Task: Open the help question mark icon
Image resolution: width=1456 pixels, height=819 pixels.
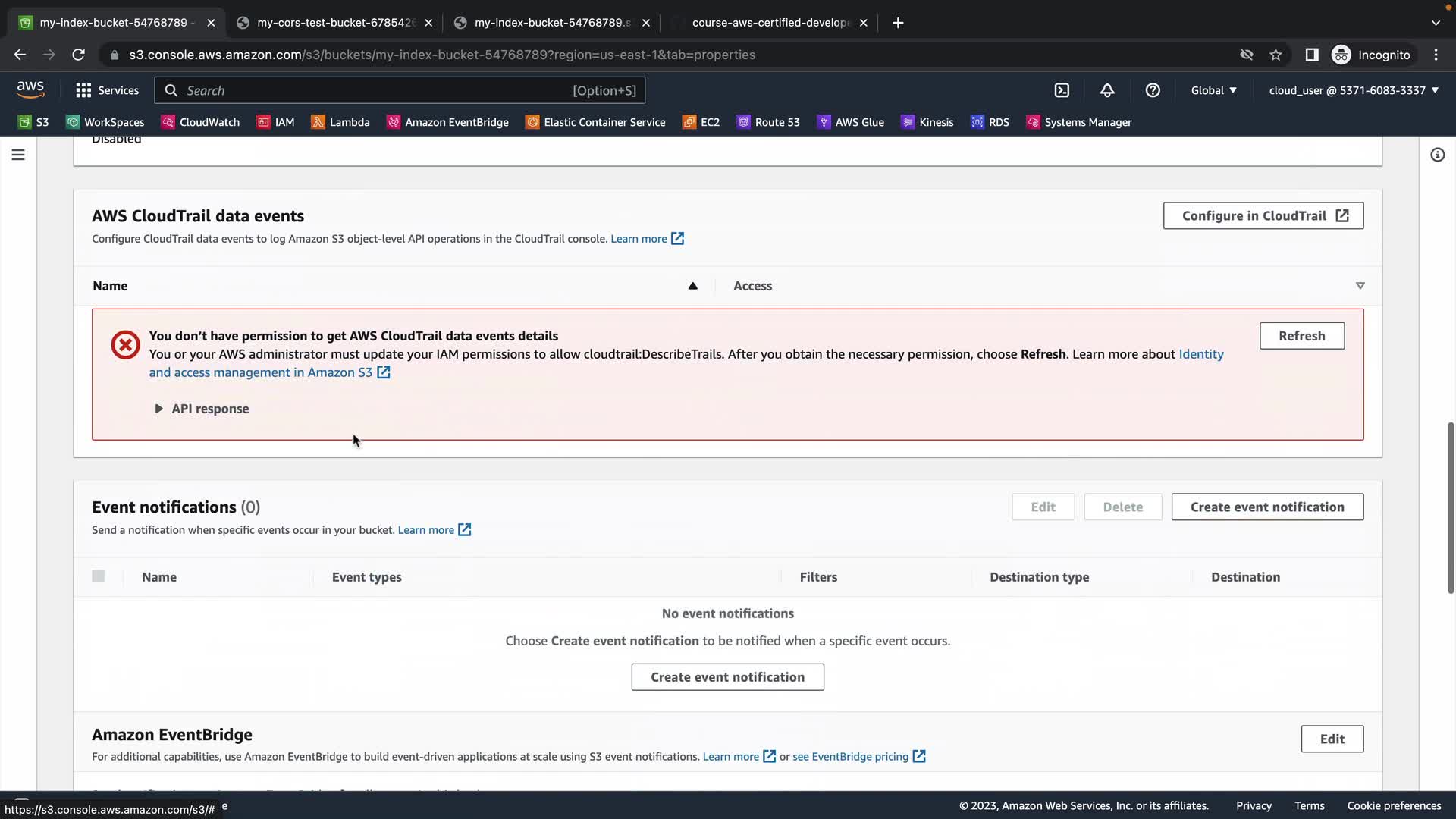Action: tap(1153, 90)
